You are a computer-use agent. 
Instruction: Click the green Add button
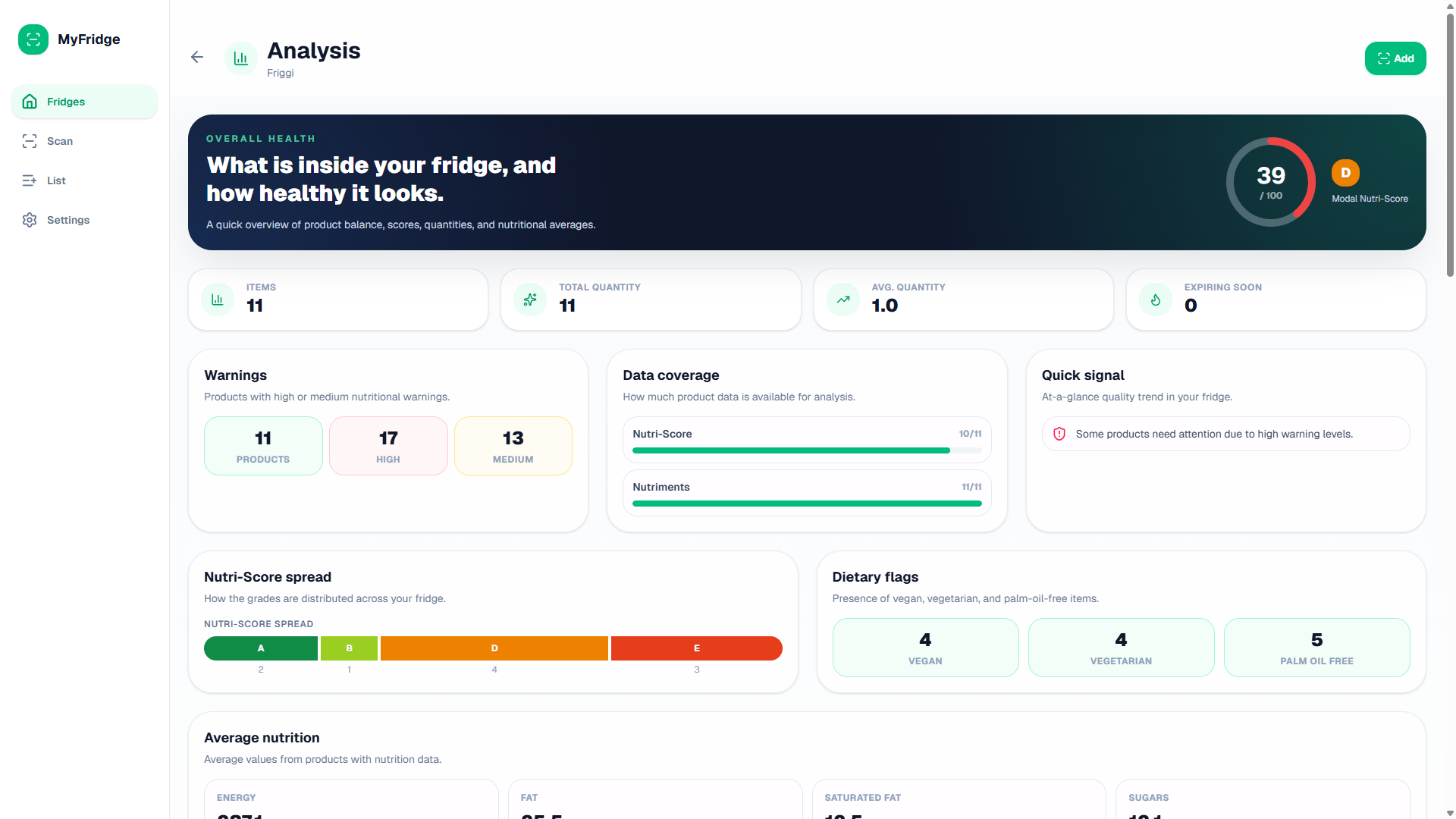click(1395, 58)
